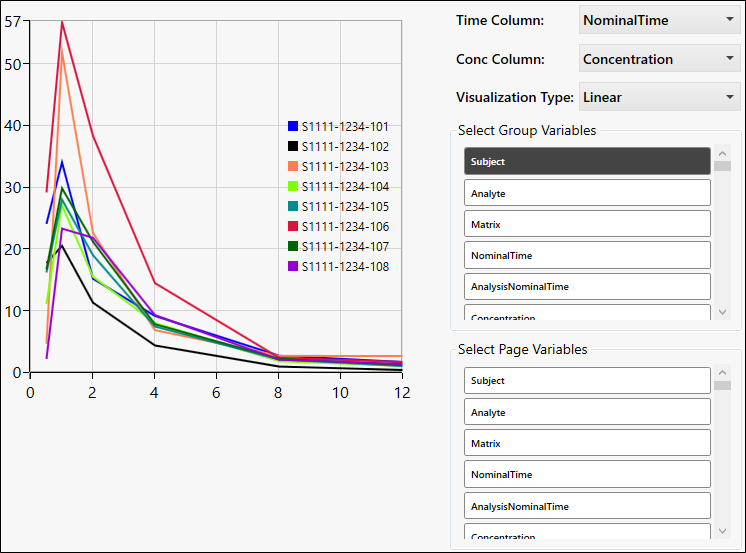
Task: Click Select Group Variables heading
Action: click(x=527, y=130)
